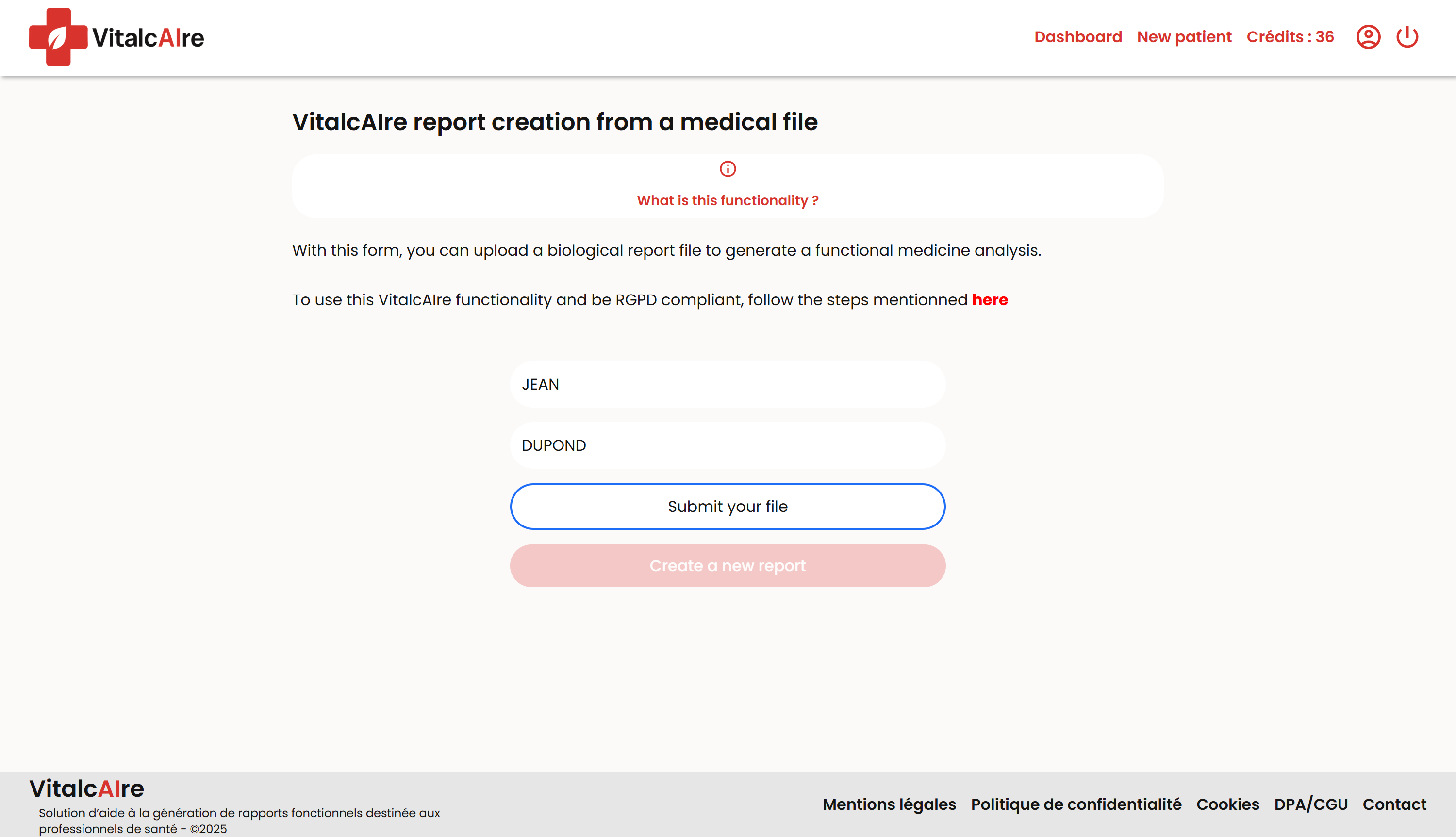This screenshot has height=837, width=1456.
Task: Click the VitalcAIre footer wordmark
Action: (x=87, y=788)
